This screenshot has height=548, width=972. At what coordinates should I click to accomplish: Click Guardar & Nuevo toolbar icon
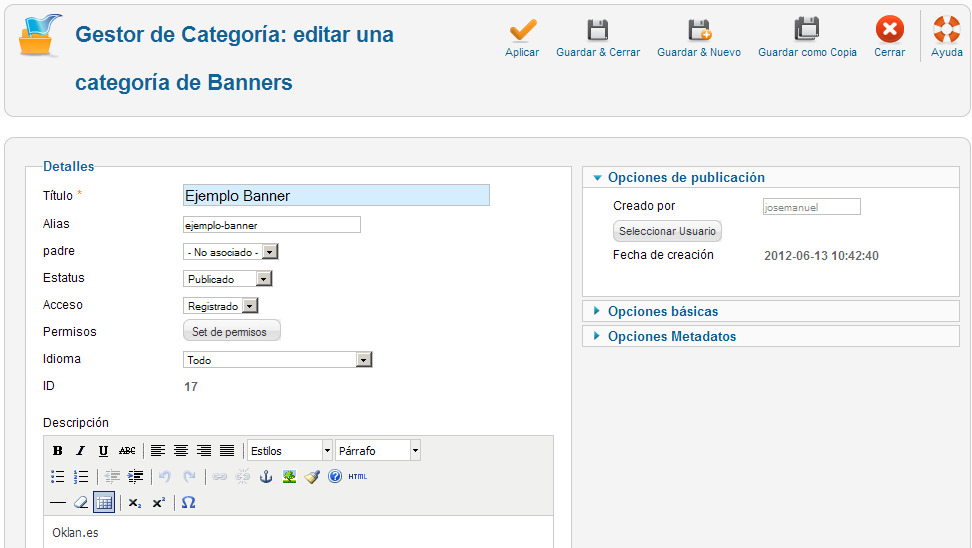(x=699, y=30)
